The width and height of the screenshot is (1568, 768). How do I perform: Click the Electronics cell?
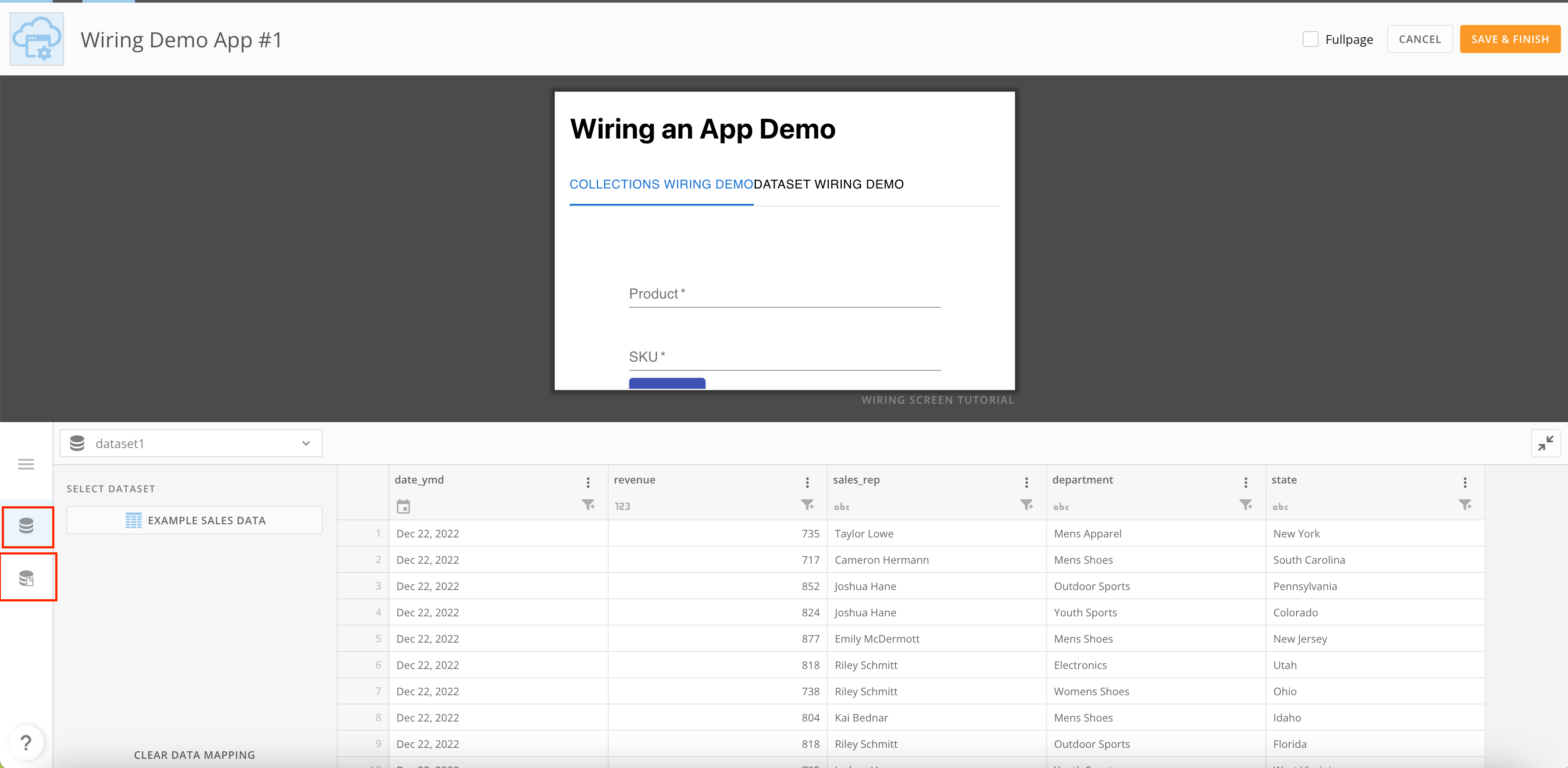[1155, 665]
